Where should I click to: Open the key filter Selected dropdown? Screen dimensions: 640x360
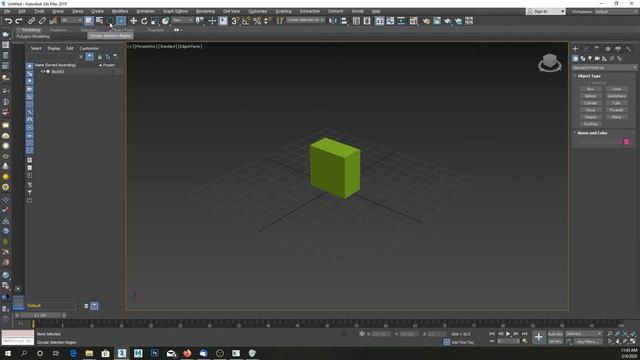[x=584, y=334]
